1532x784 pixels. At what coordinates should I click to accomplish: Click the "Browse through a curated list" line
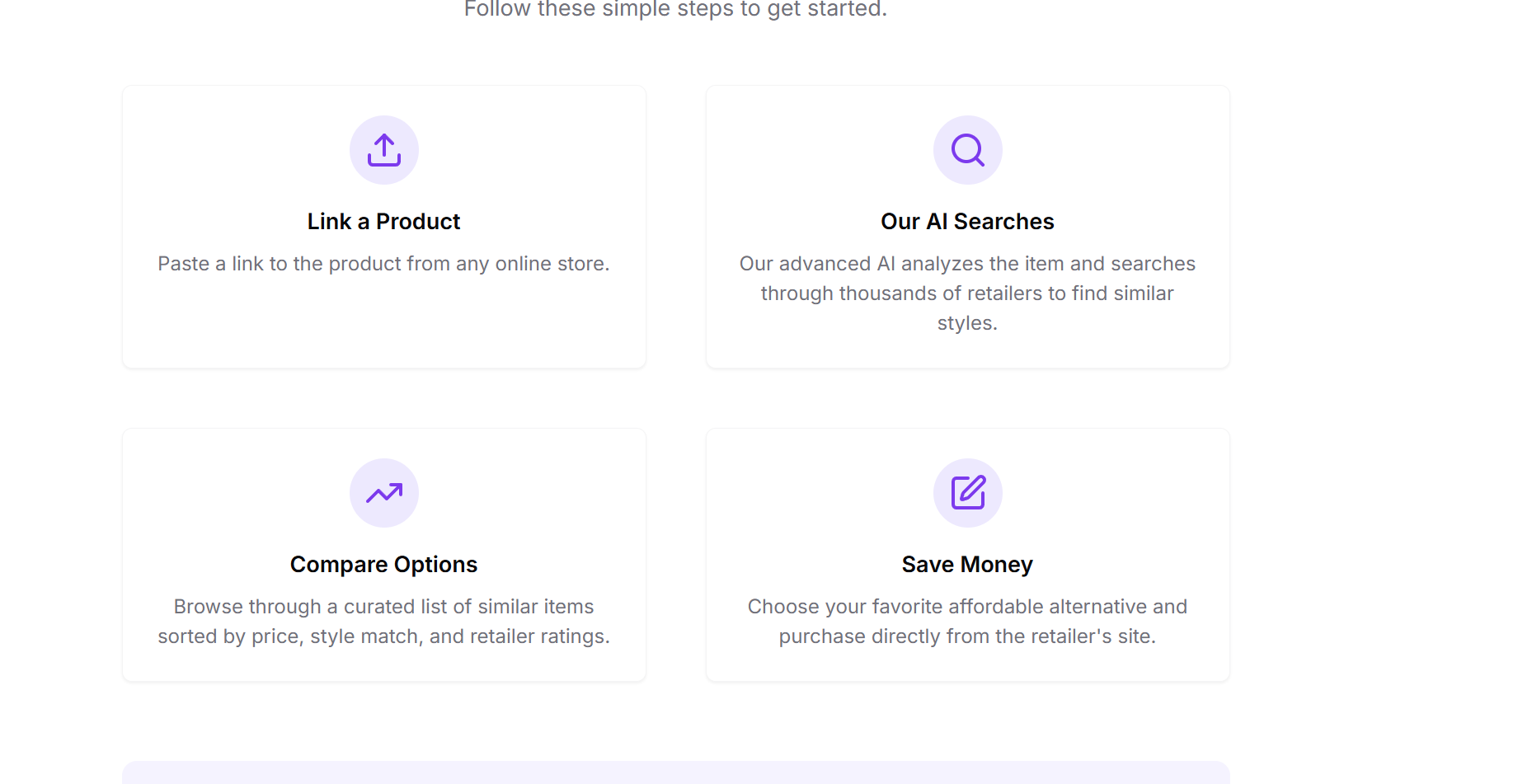click(x=384, y=607)
